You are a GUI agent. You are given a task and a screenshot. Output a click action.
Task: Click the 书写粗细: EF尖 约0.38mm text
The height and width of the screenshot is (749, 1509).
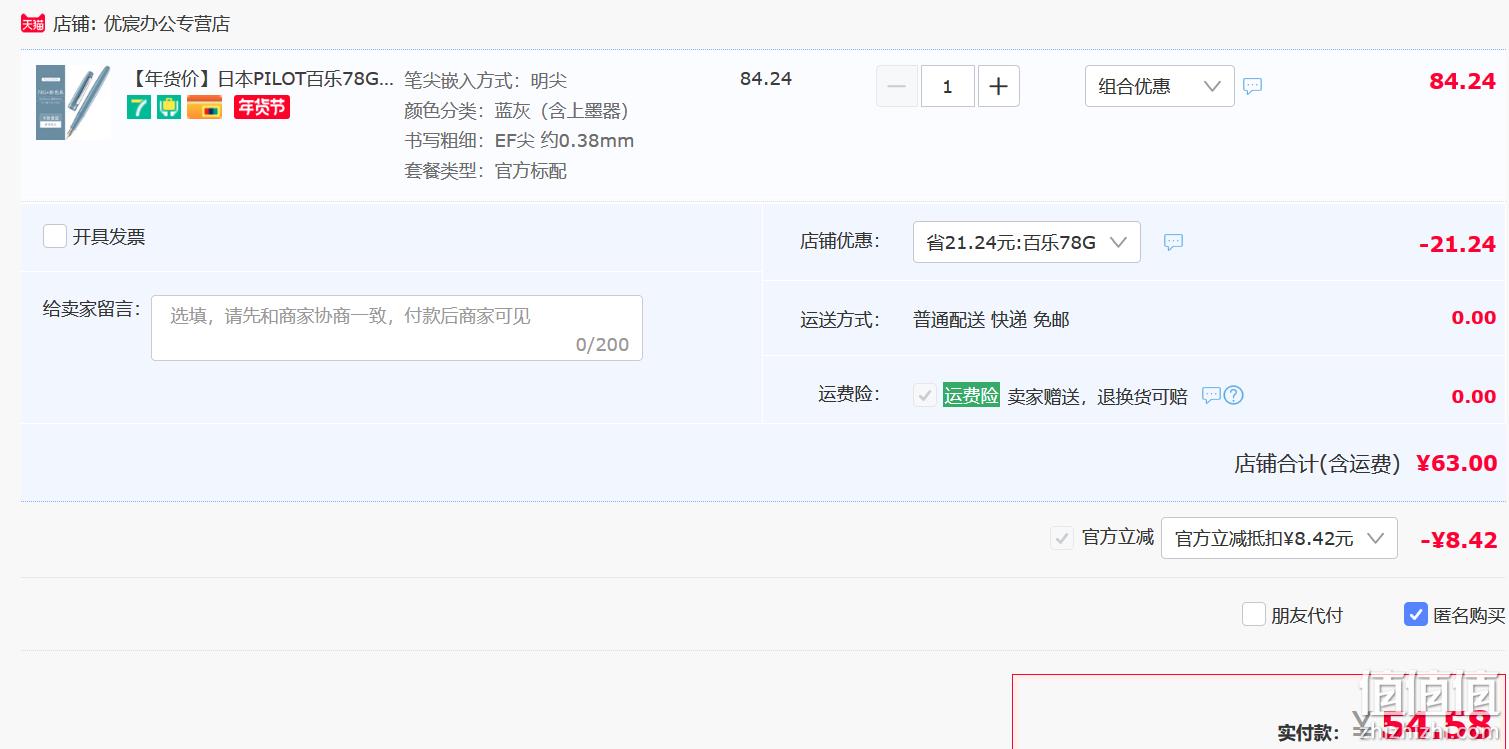click(x=519, y=141)
